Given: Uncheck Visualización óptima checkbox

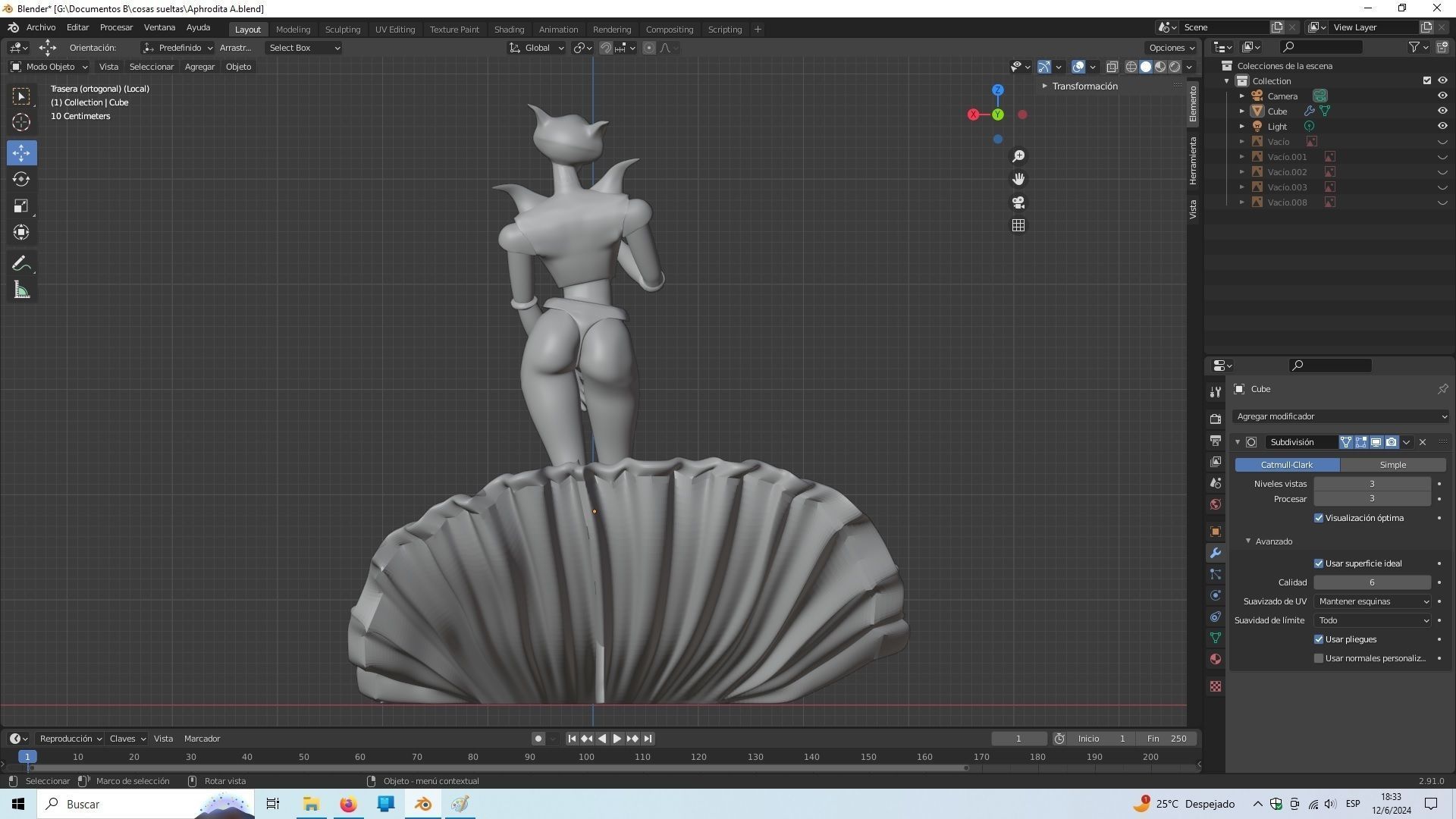Looking at the screenshot, I should pos(1319,518).
